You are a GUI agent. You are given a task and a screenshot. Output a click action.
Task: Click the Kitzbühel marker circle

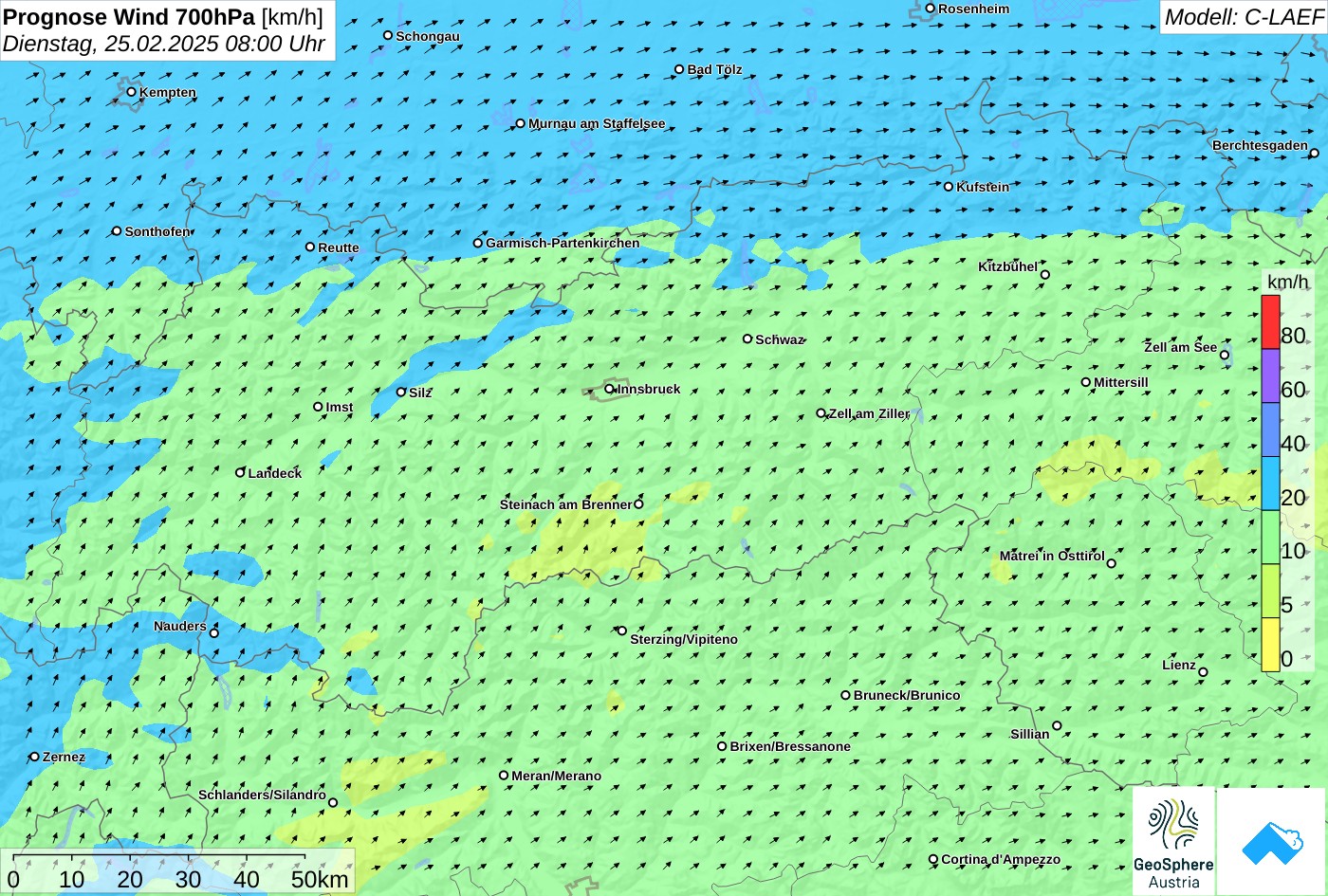(x=1045, y=275)
